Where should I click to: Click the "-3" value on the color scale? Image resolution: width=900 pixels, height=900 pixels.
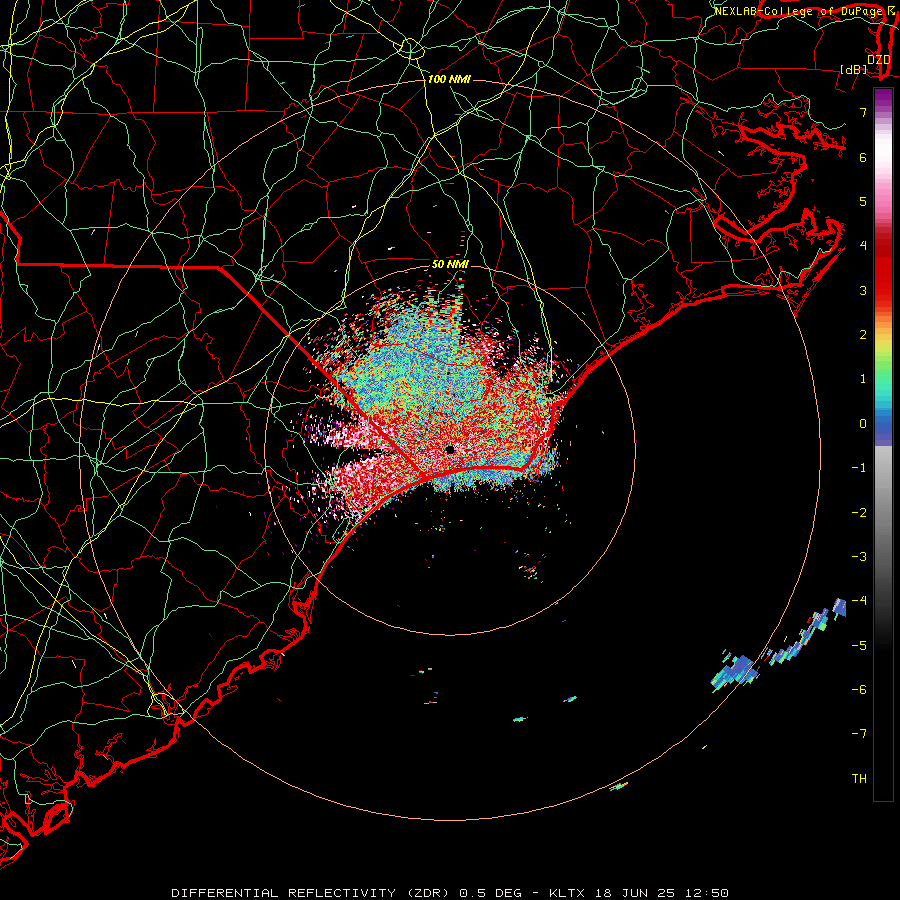tap(859, 557)
